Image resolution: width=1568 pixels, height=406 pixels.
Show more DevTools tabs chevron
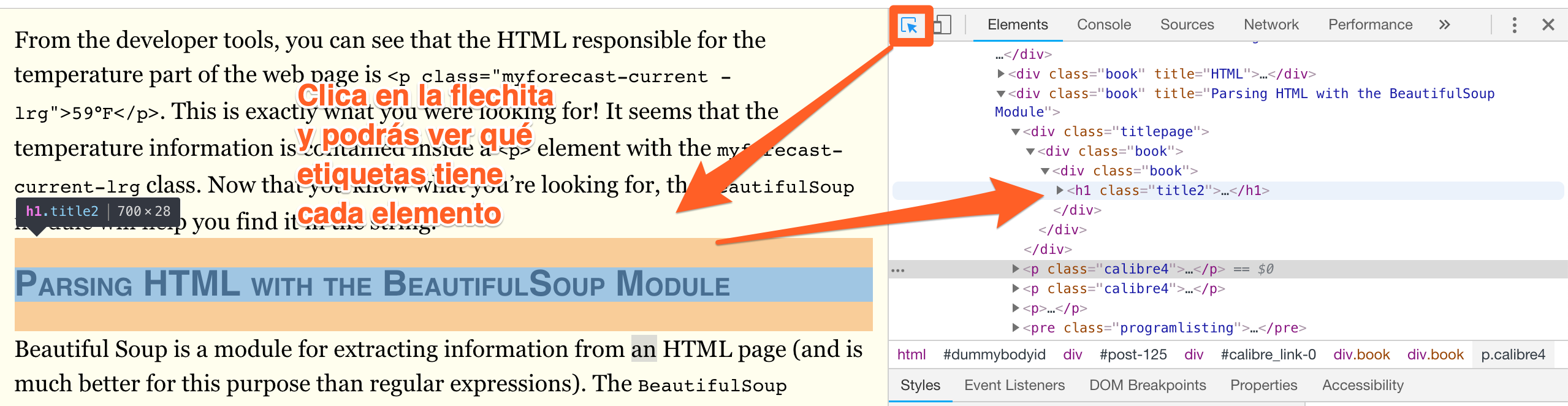1444,25
